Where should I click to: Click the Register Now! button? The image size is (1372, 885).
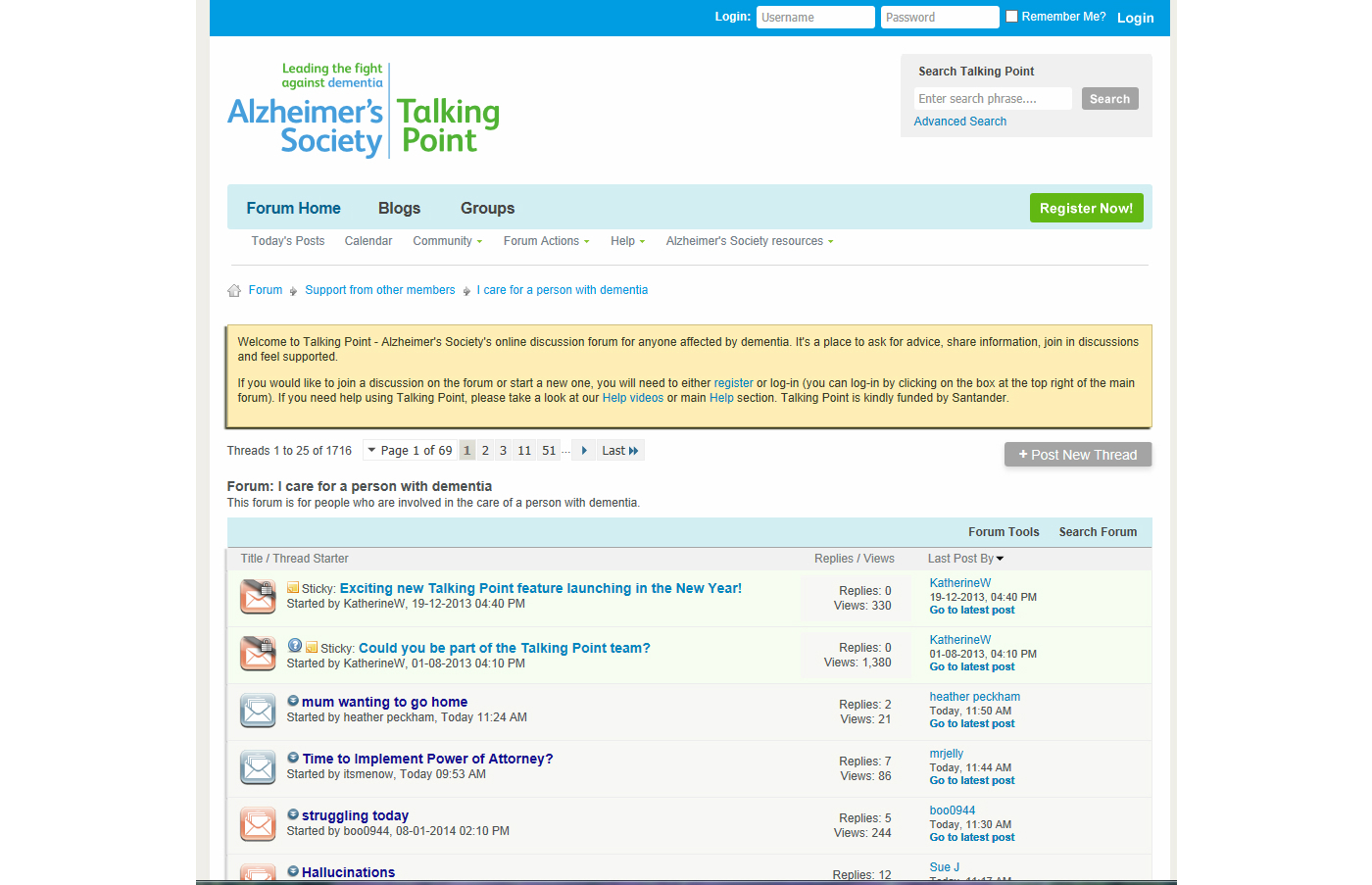click(x=1086, y=208)
